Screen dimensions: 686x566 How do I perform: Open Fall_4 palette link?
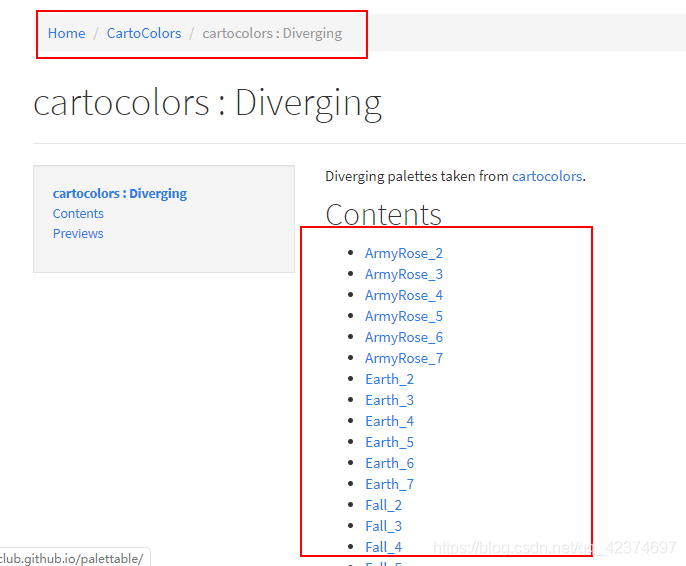point(383,547)
